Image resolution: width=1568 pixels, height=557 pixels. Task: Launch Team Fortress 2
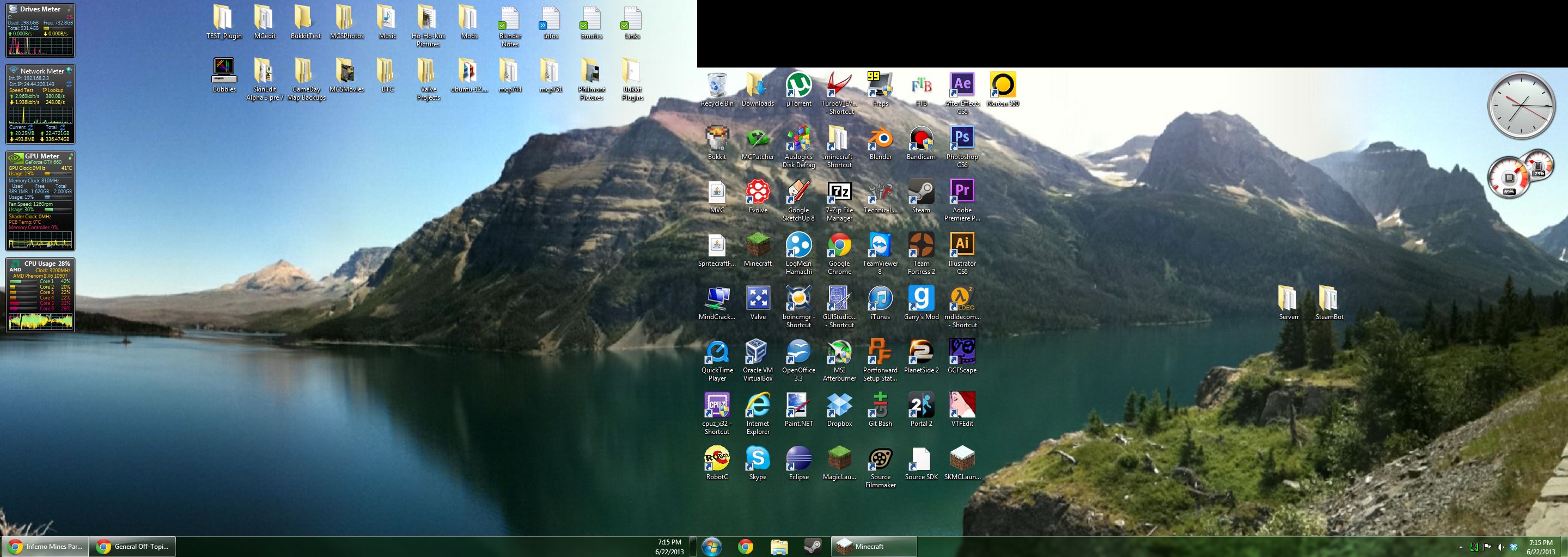point(921,253)
